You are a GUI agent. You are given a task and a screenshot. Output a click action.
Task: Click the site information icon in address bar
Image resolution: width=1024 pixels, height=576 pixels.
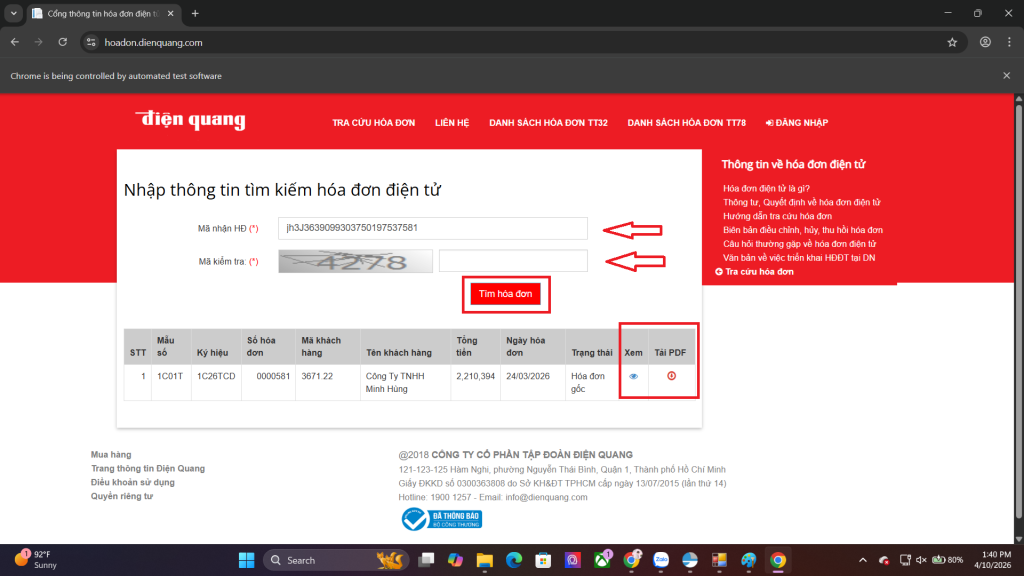click(91, 42)
